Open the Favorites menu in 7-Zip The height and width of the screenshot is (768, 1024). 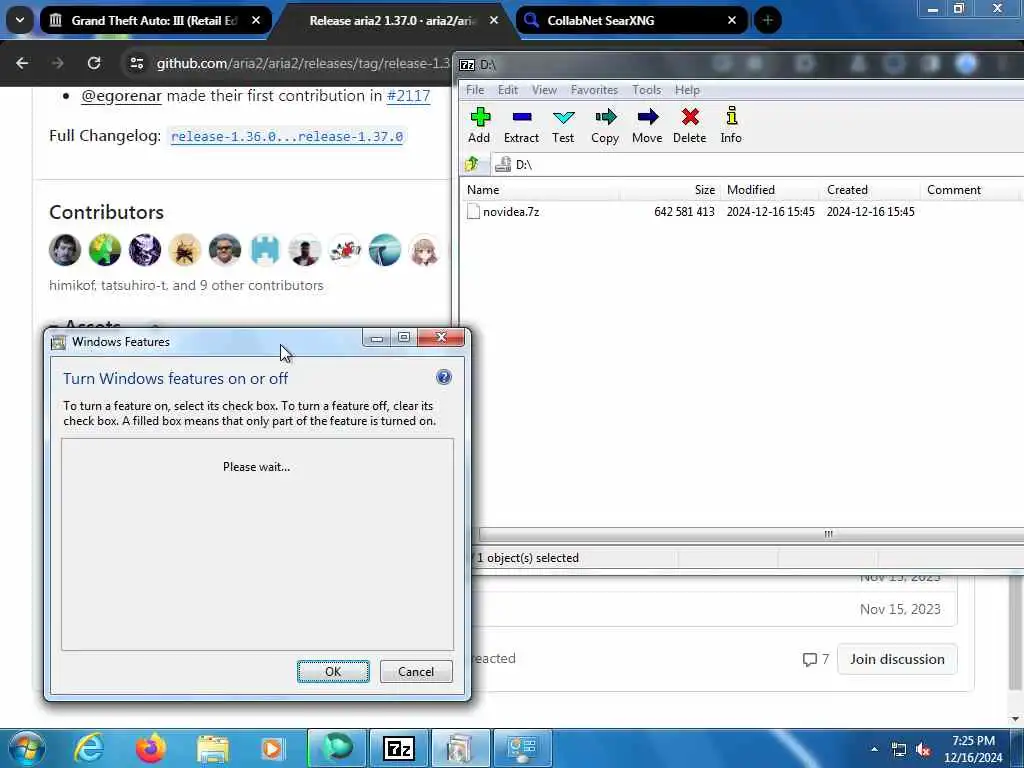point(594,89)
